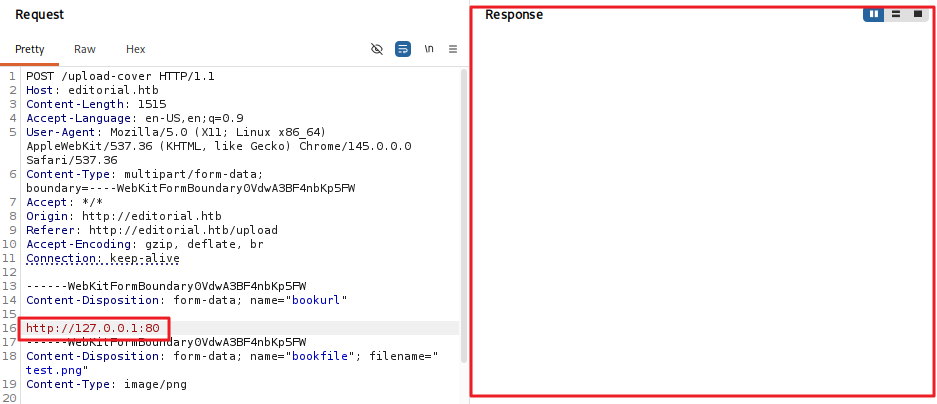Switch to the Pretty request view tab
Viewport: 937px width, 404px height.
point(29,49)
